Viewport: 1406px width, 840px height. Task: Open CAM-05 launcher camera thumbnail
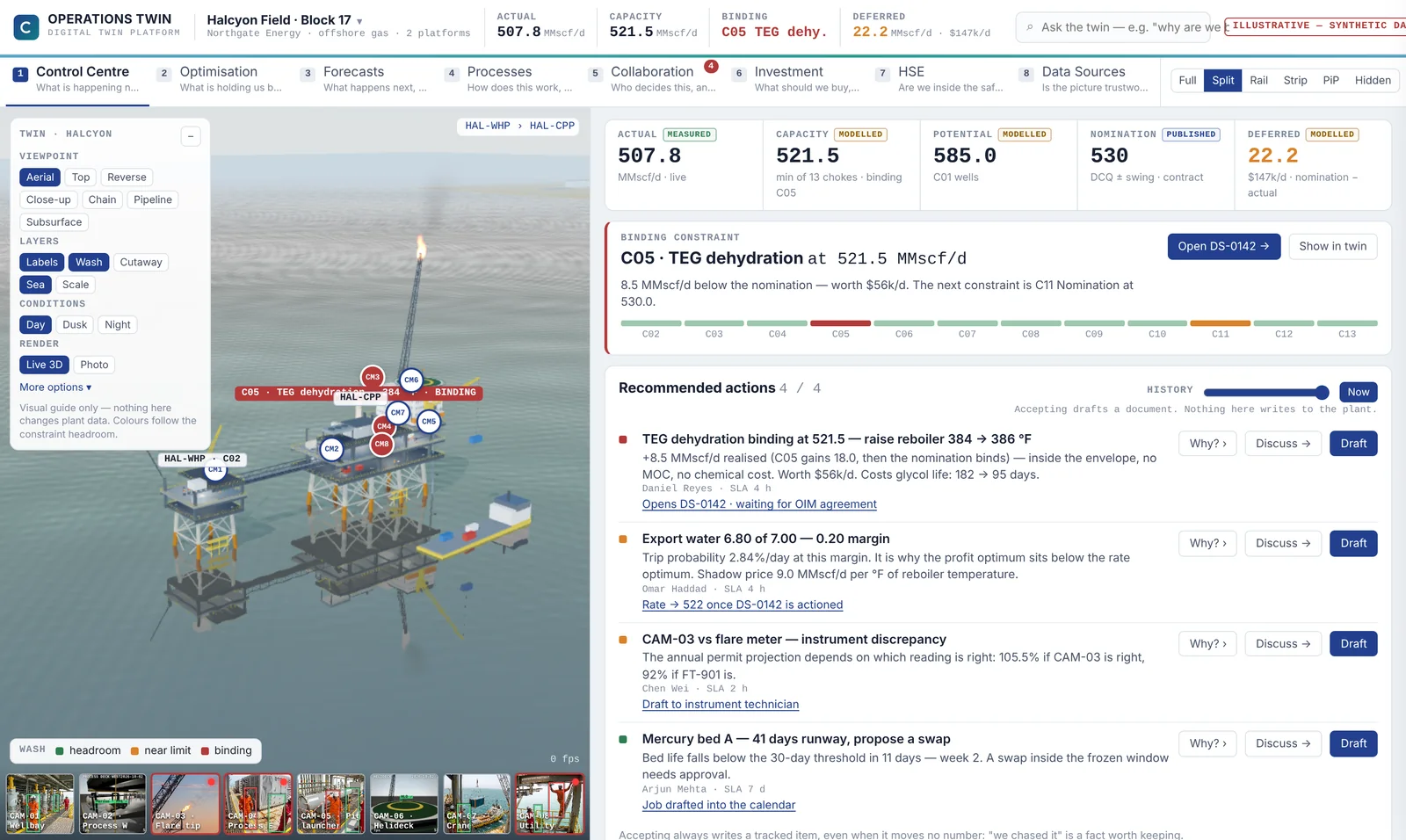330,803
